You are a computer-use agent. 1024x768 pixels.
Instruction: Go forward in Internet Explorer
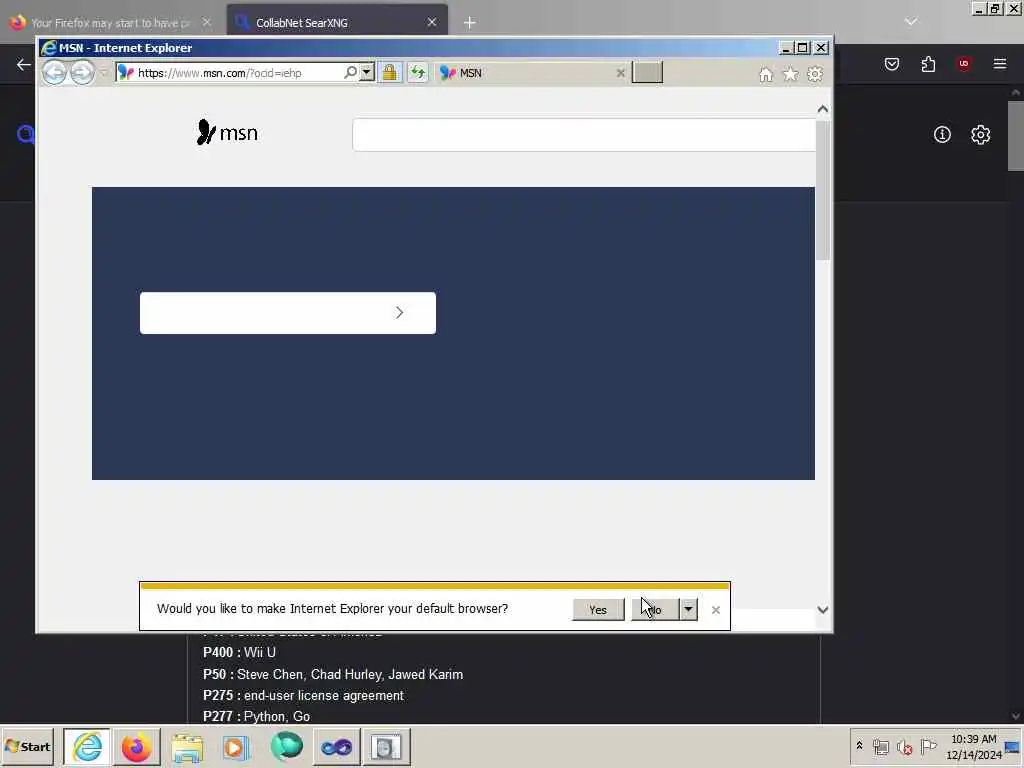(82, 72)
